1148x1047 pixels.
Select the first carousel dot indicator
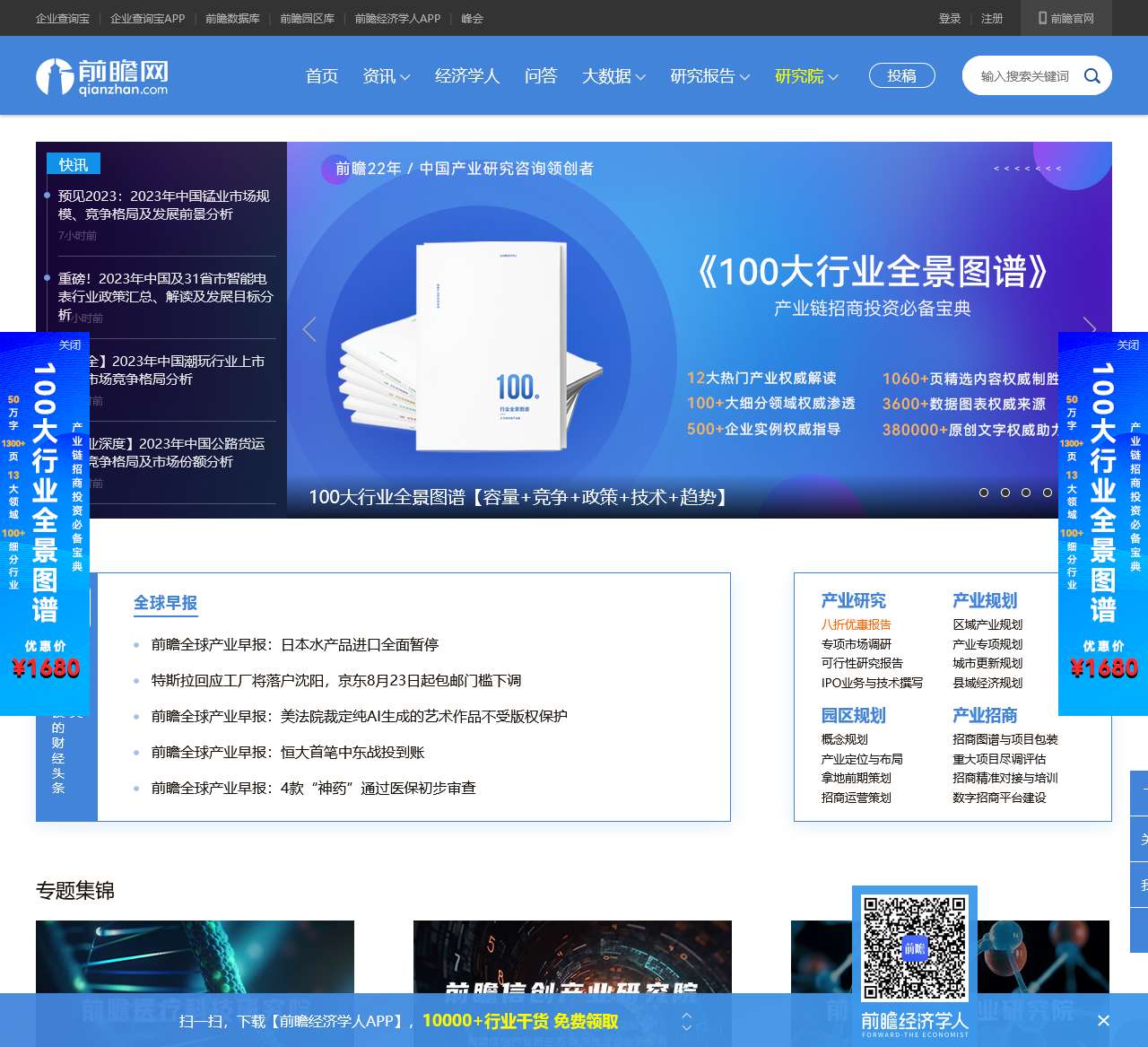coord(984,493)
